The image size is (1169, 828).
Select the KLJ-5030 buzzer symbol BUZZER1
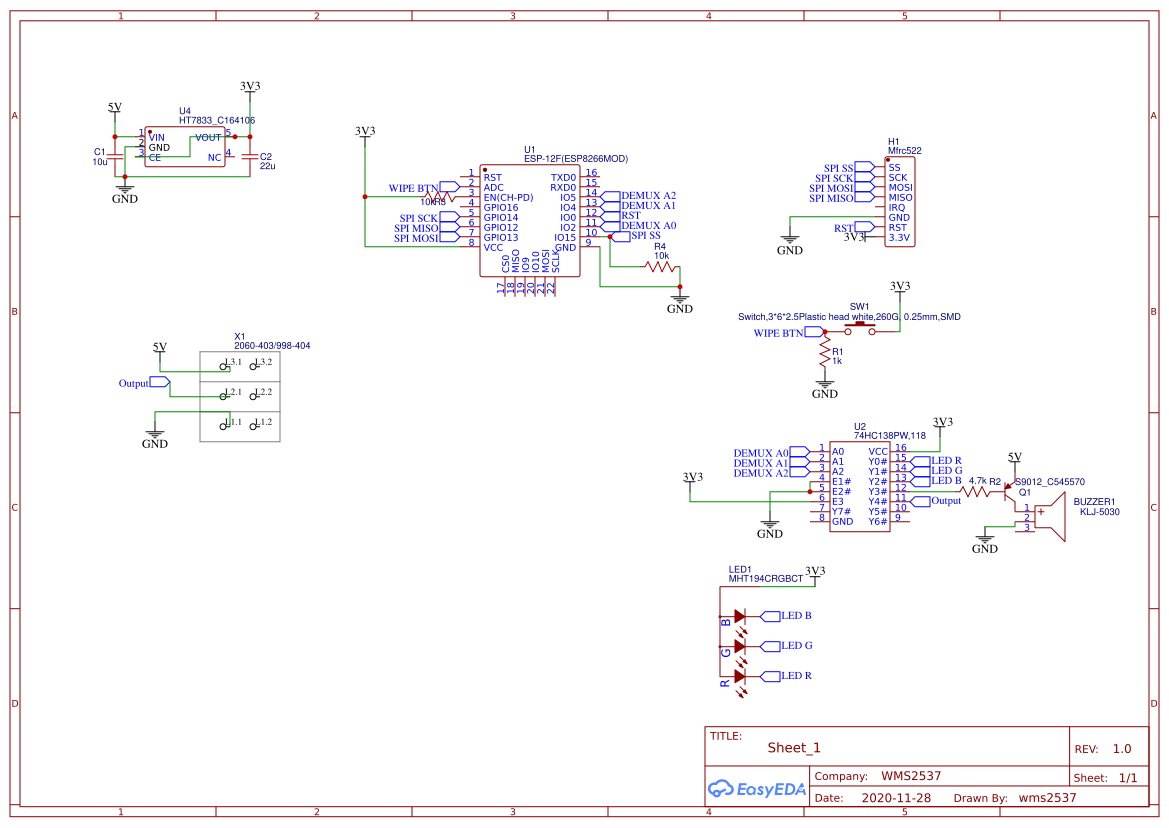pos(1050,515)
